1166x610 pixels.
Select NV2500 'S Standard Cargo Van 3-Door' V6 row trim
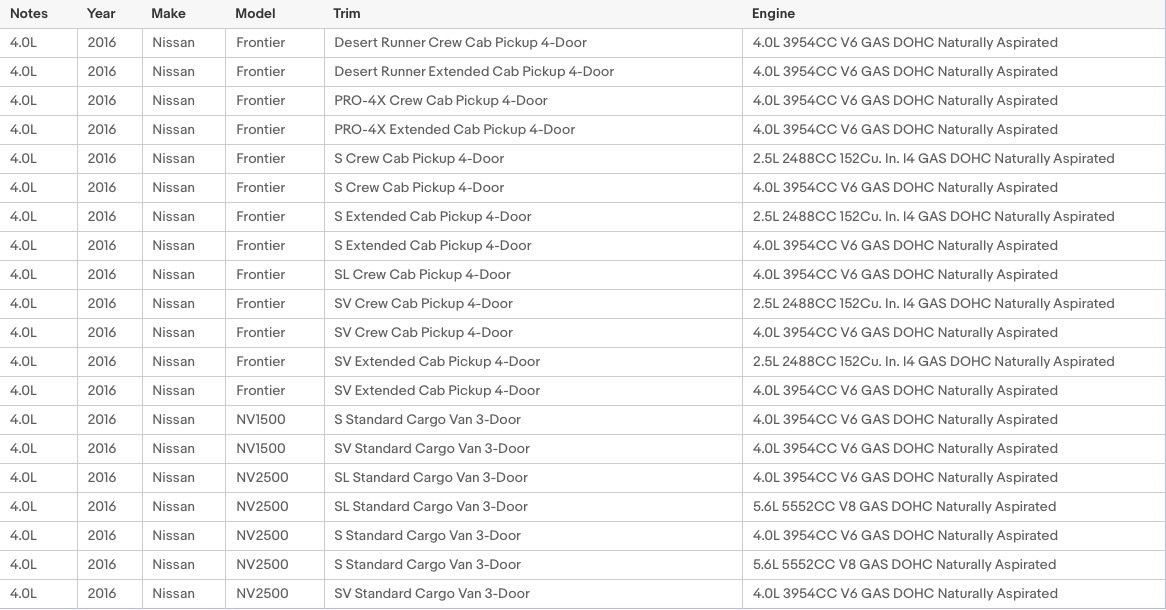[427, 536]
